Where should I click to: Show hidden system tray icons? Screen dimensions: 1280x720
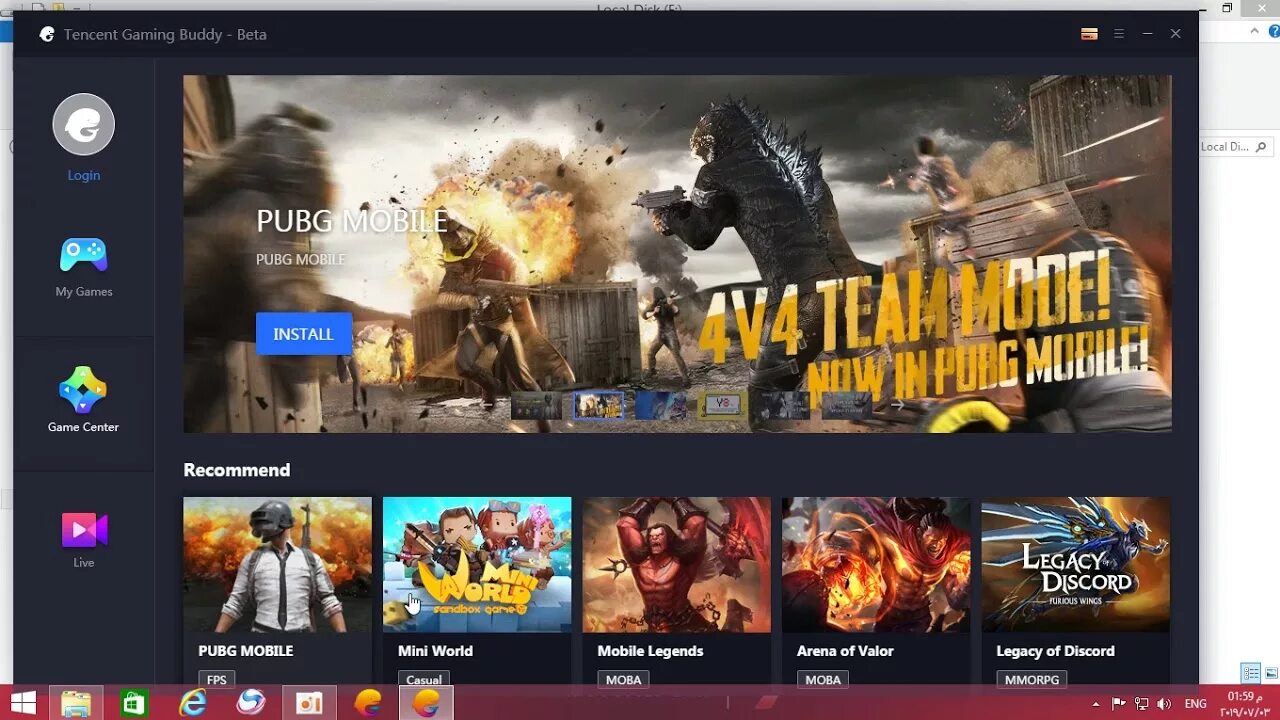click(x=1096, y=704)
